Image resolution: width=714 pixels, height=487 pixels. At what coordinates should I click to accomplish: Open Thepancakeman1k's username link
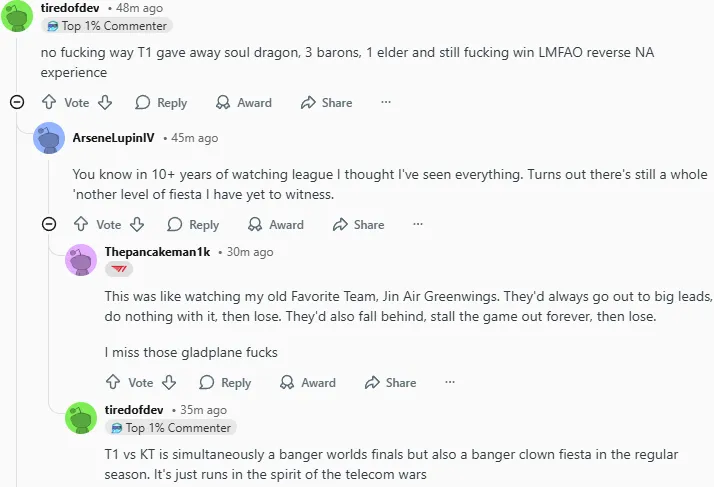[157, 252]
